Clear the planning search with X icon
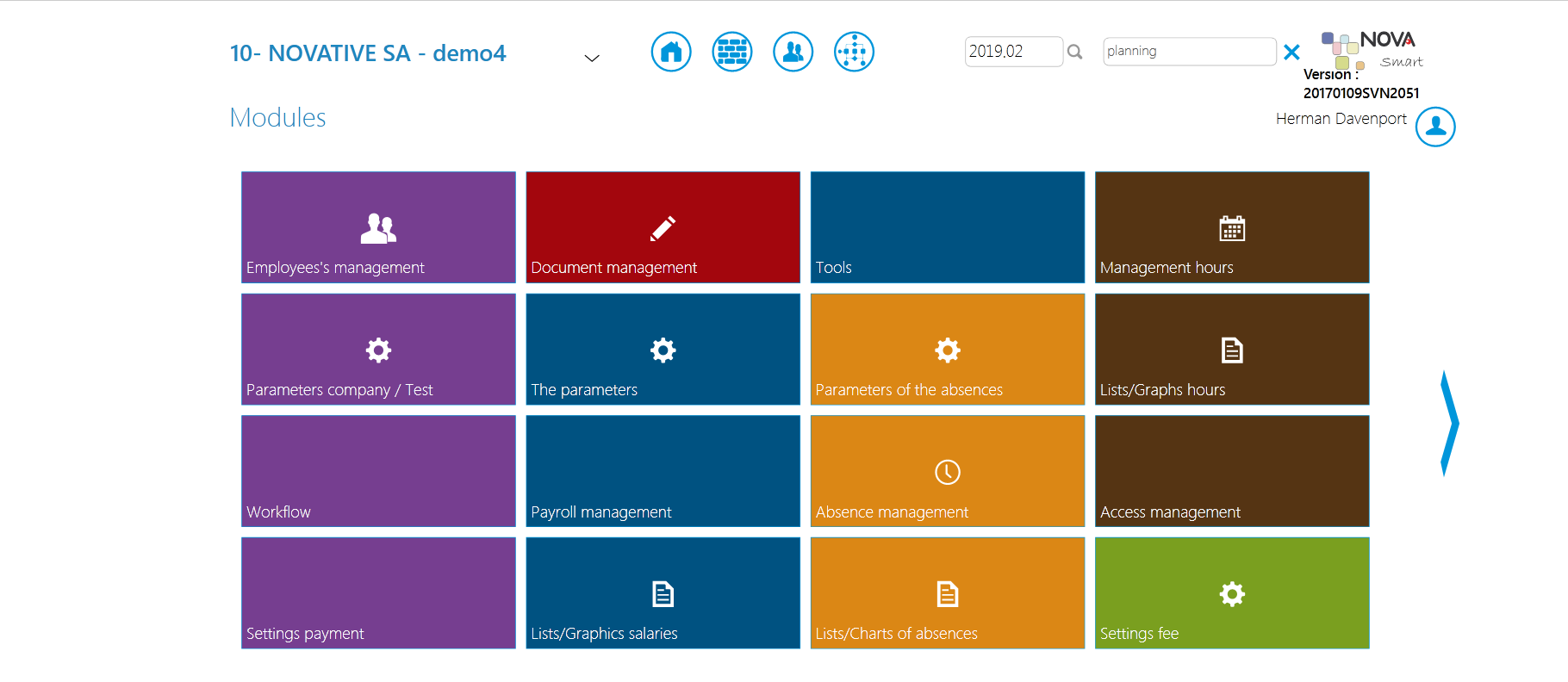Screen dimensions: 1568x682 (1291, 53)
